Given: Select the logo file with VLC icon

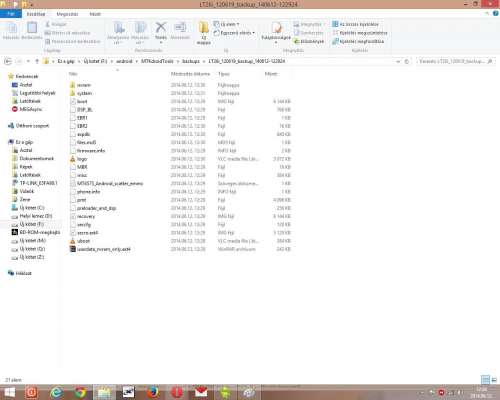Looking at the screenshot, I should coord(79,159).
